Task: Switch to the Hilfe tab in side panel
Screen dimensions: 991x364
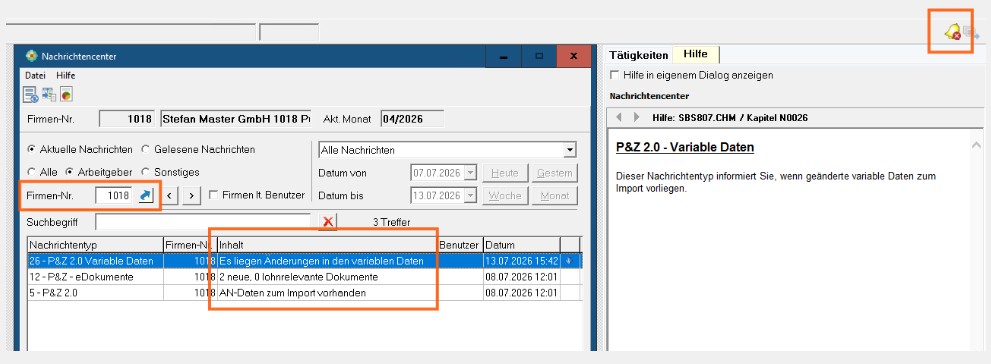Action: point(695,54)
